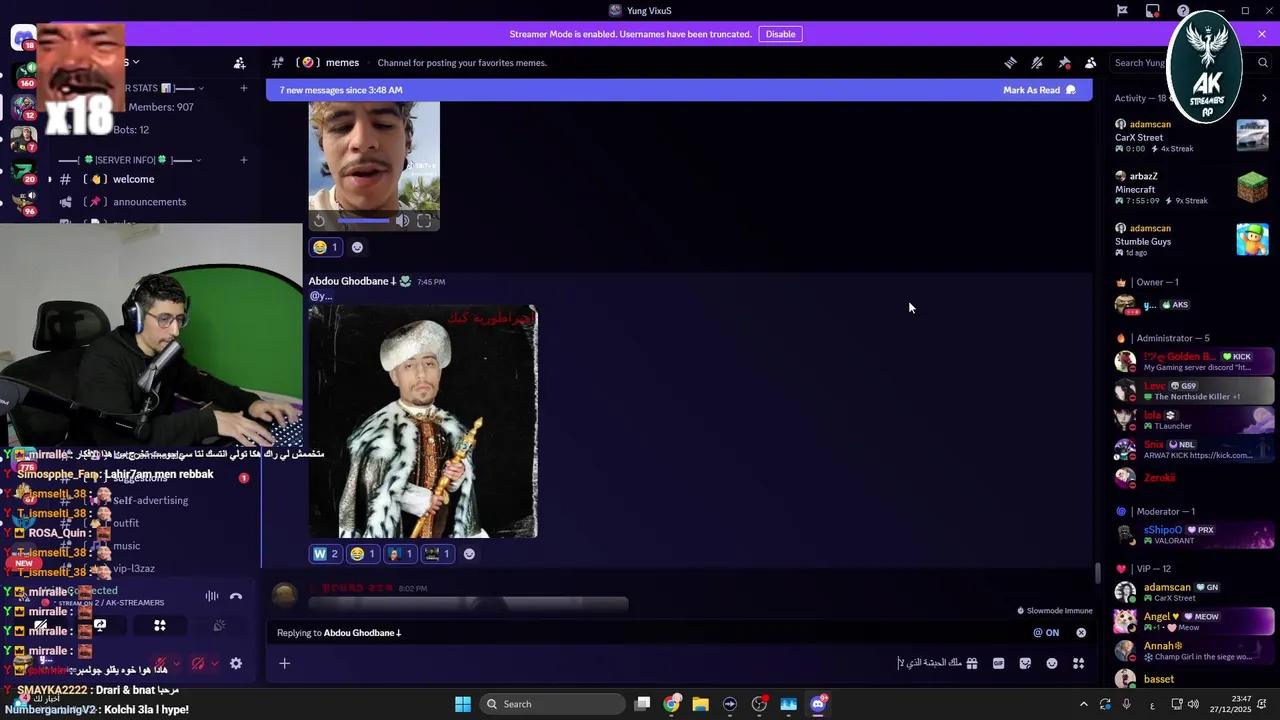Toggle the member list icon
Viewport: 1280px width, 720px height.
[1091, 62]
